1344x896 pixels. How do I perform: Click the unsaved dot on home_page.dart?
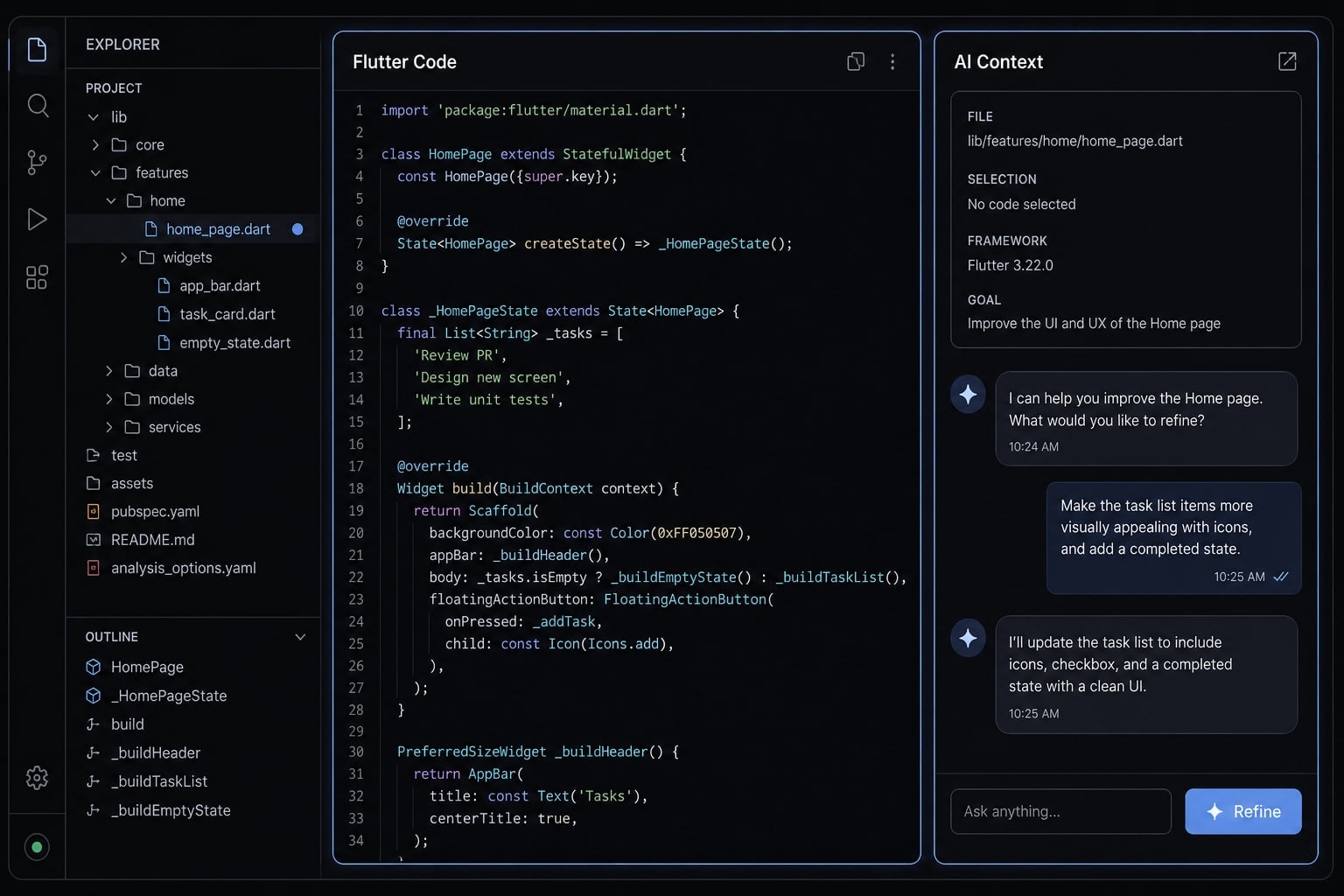tap(297, 229)
